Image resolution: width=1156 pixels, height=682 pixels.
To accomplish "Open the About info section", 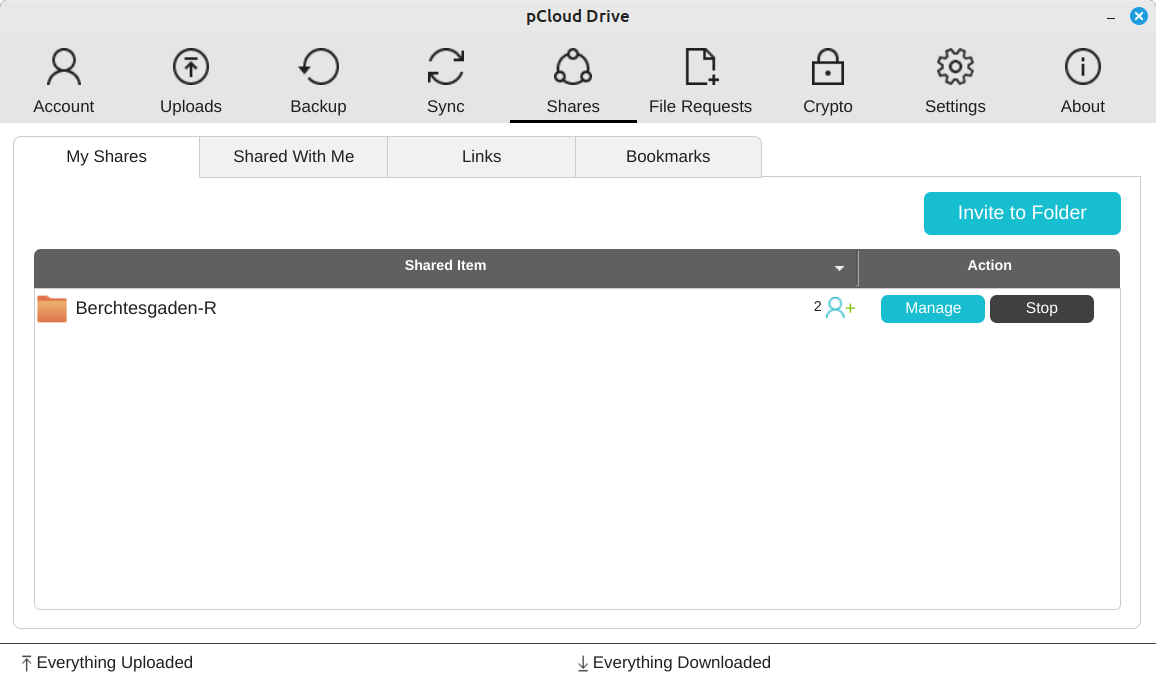I will tap(1082, 81).
